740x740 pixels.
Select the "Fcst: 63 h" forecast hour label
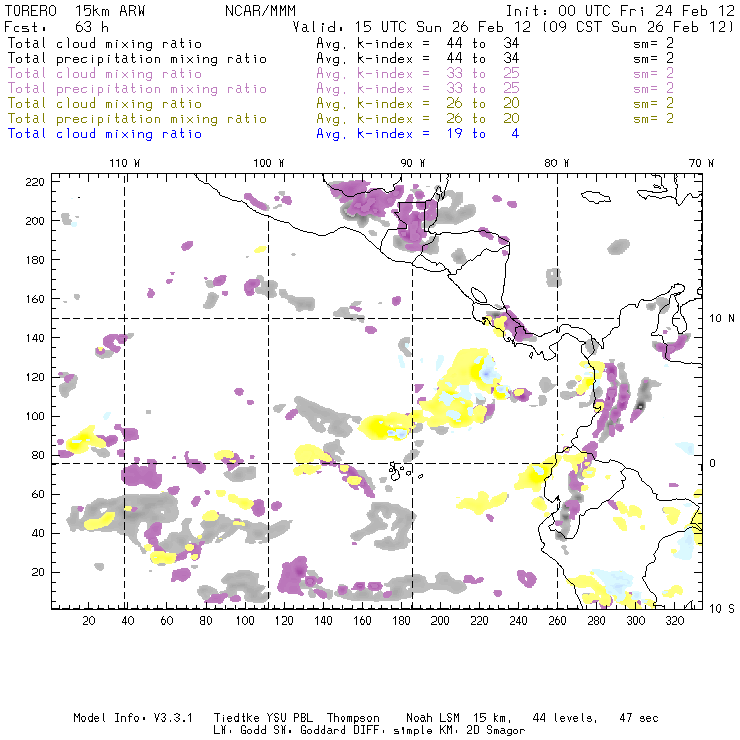[x=56, y=27]
